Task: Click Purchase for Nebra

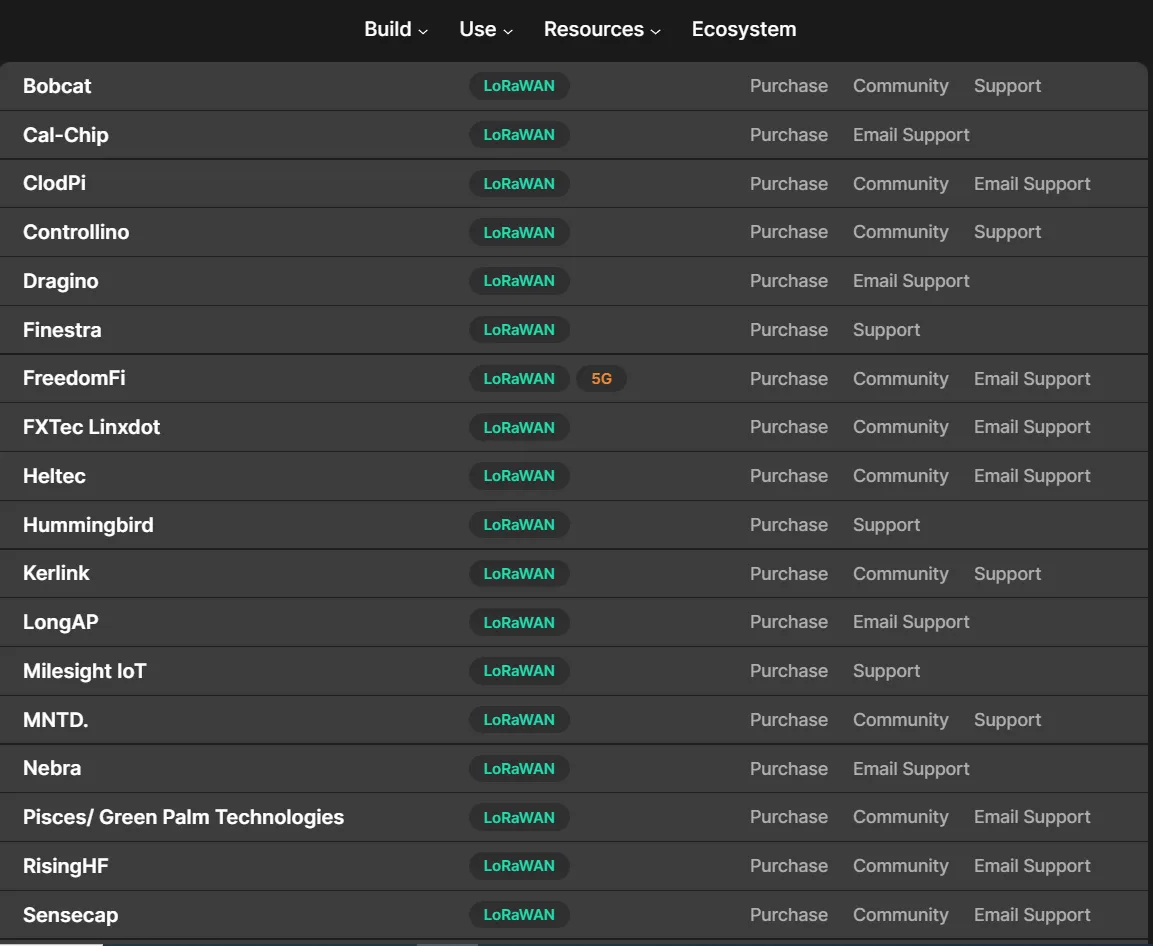Action: (x=788, y=769)
